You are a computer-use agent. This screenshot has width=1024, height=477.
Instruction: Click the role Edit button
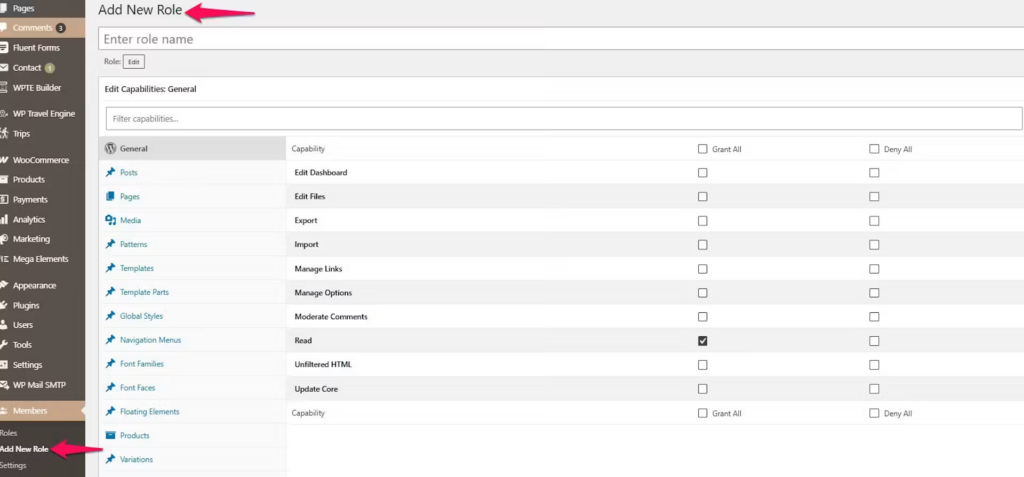coord(134,61)
